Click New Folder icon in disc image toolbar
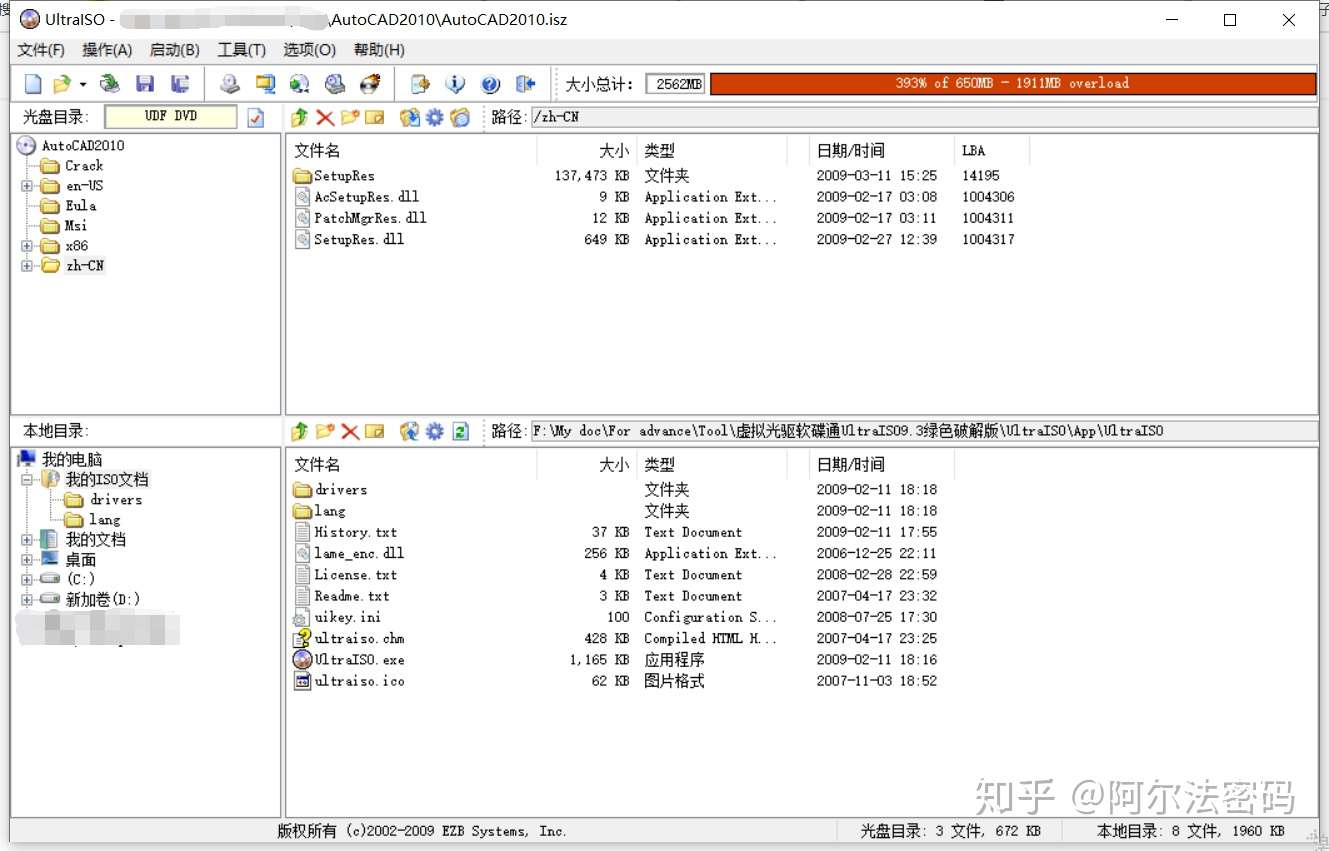Screen dimensions: 1329x851 pos(350,118)
